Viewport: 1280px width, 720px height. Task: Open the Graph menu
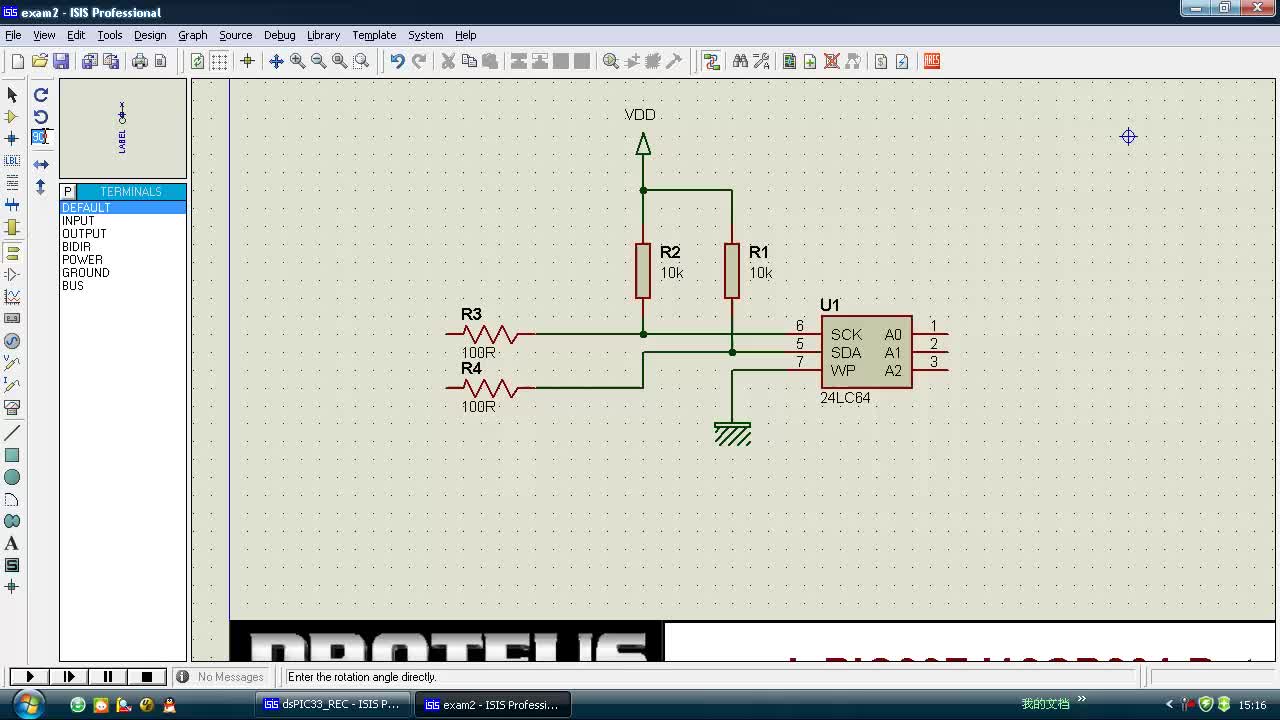193,35
